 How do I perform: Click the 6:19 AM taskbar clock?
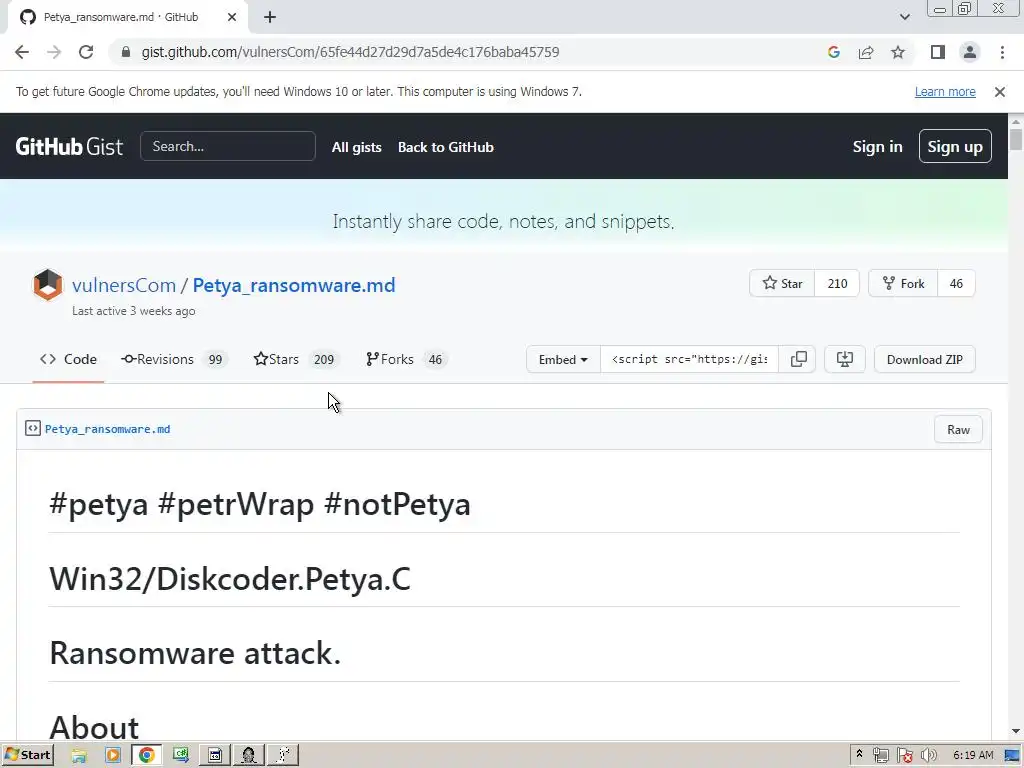(972, 755)
